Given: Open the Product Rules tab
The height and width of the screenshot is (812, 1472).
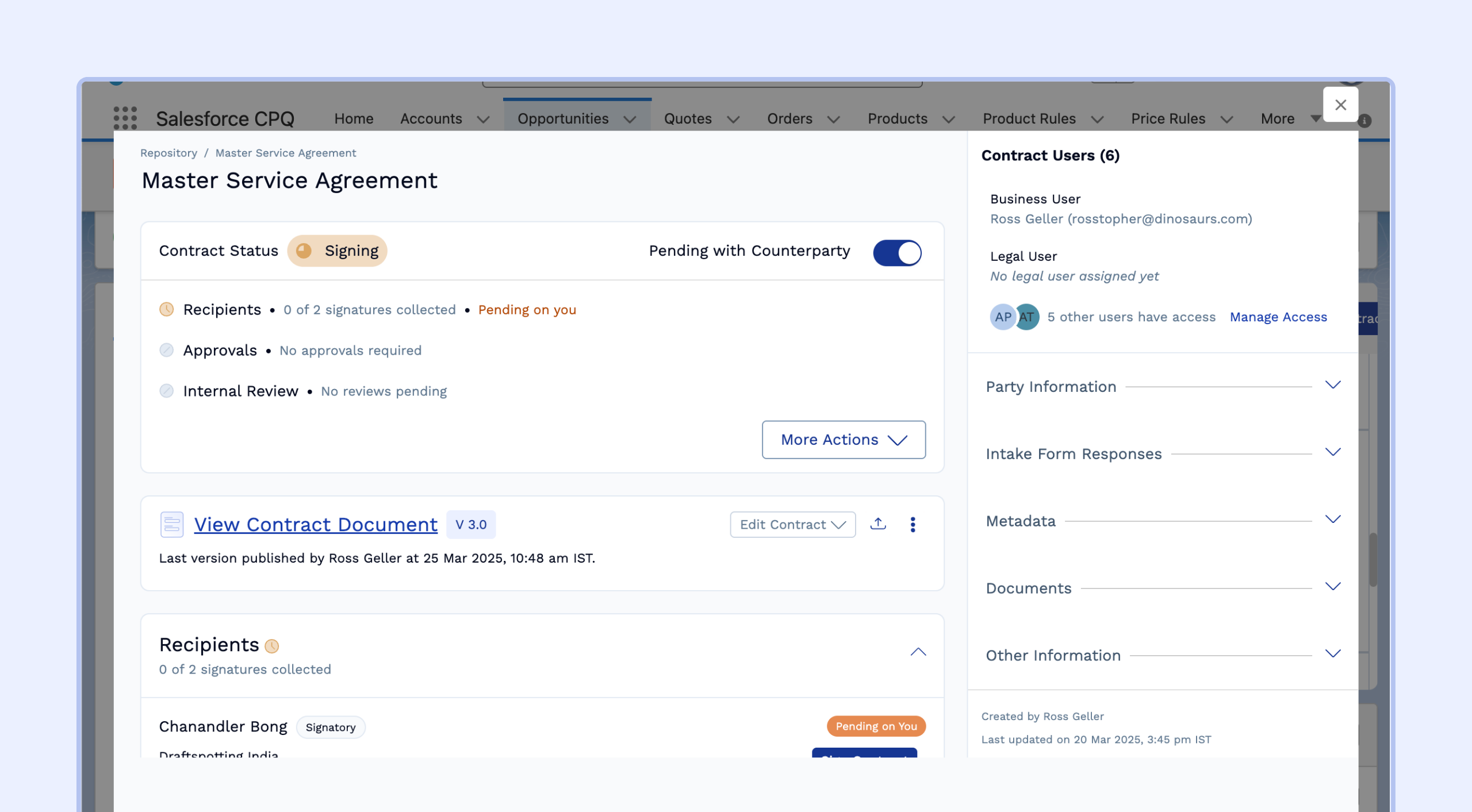Looking at the screenshot, I should tap(1029, 118).
